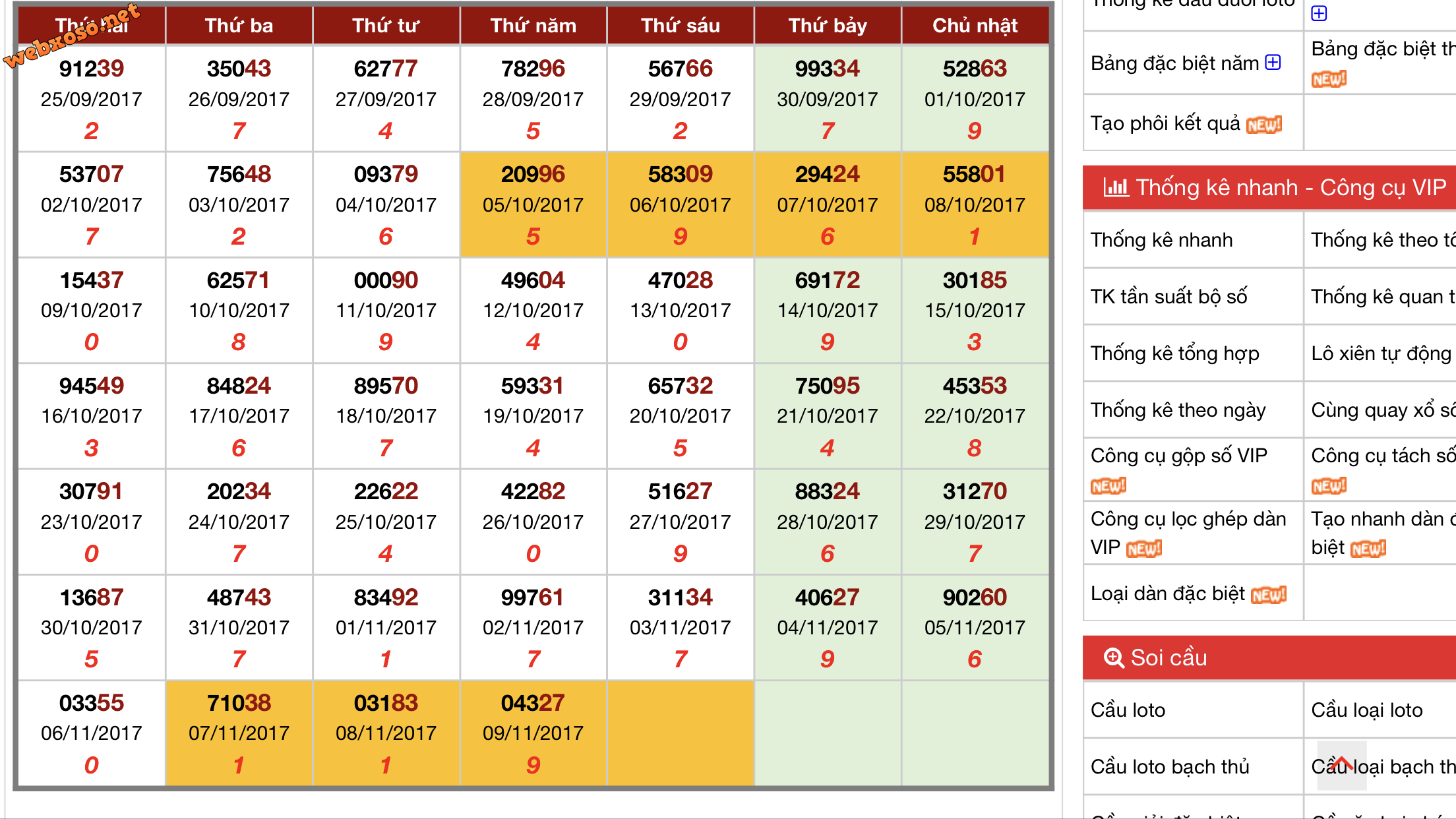1456x819 pixels.
Task: Open Cùng quay xổ số link
Action: [x=1383, y=410]
